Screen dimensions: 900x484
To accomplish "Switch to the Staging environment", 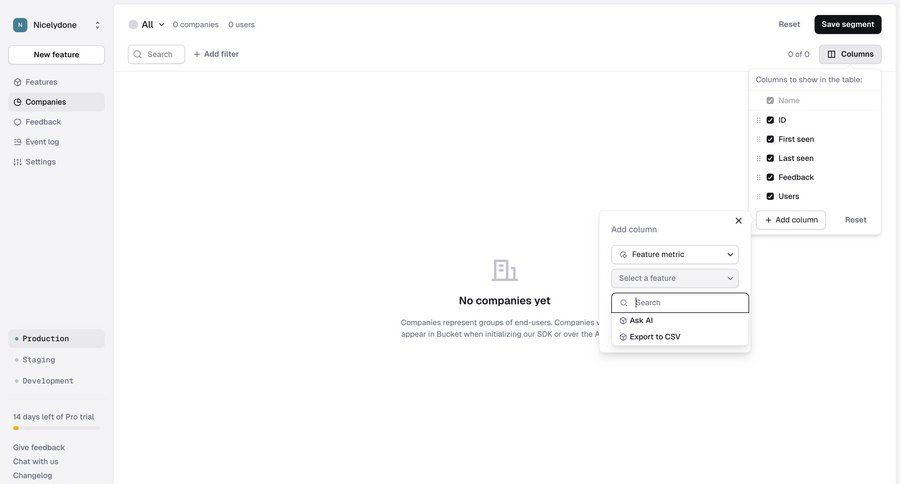I will [39, 360].
